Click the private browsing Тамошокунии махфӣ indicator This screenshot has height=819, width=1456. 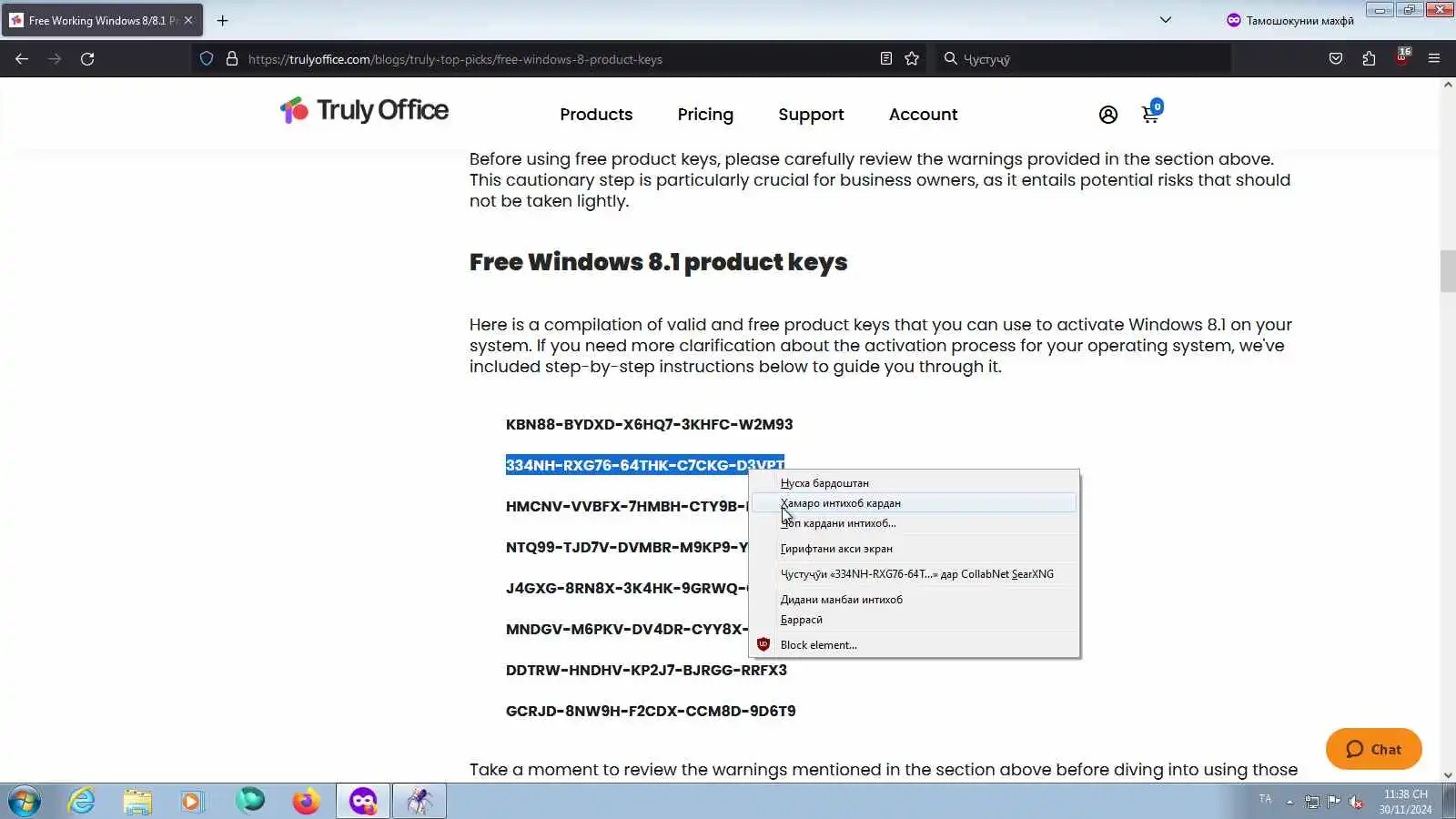(1290, 20)
